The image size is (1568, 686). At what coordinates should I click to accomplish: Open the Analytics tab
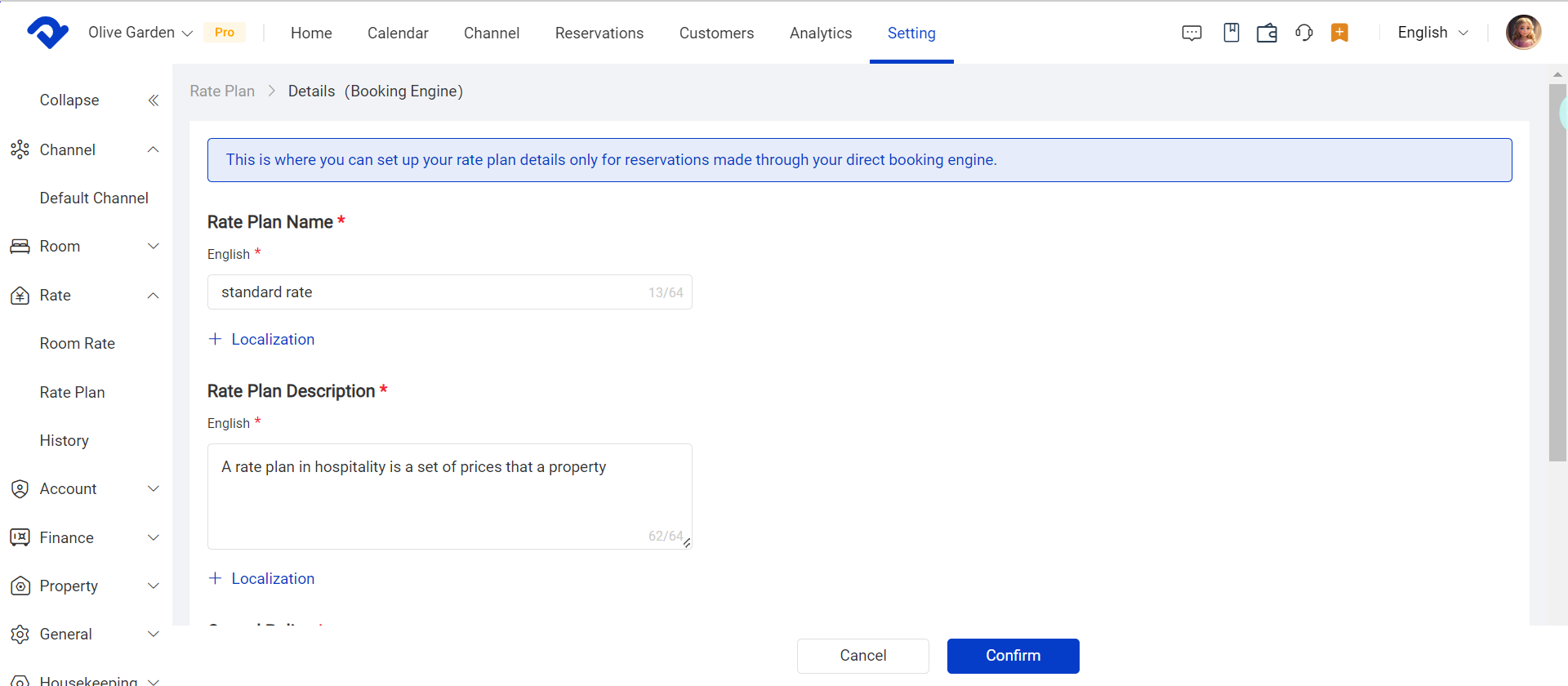coord(820,33)
